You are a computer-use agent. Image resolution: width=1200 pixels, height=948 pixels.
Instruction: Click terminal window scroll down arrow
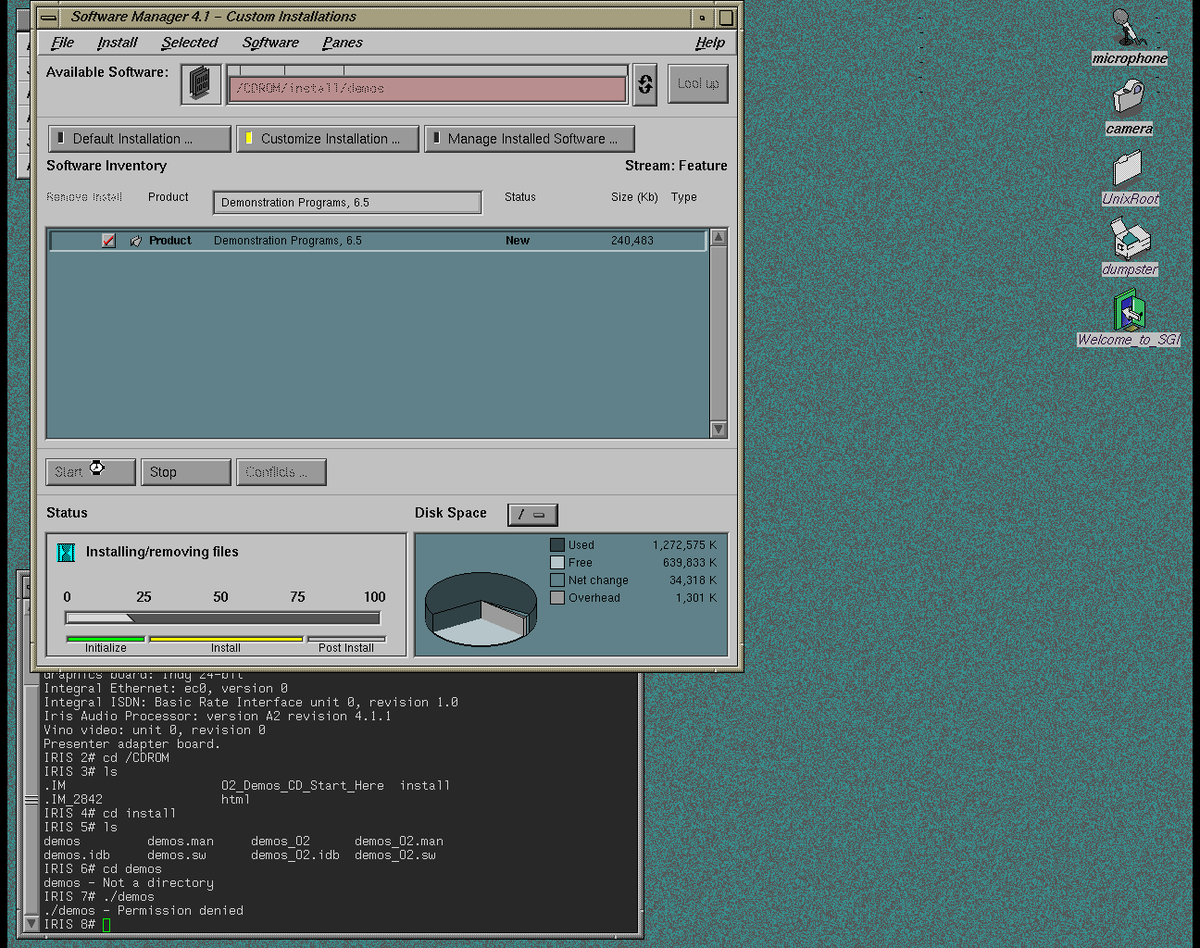coord(31,922)
